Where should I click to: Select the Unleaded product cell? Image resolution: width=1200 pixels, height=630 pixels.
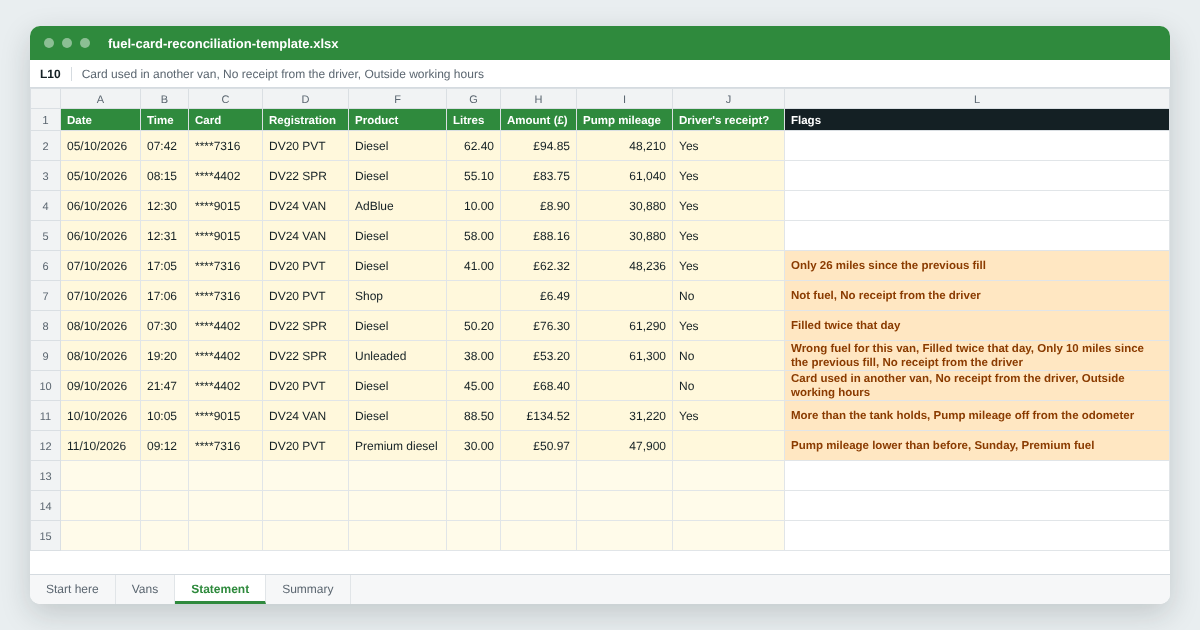pos(397,356)
